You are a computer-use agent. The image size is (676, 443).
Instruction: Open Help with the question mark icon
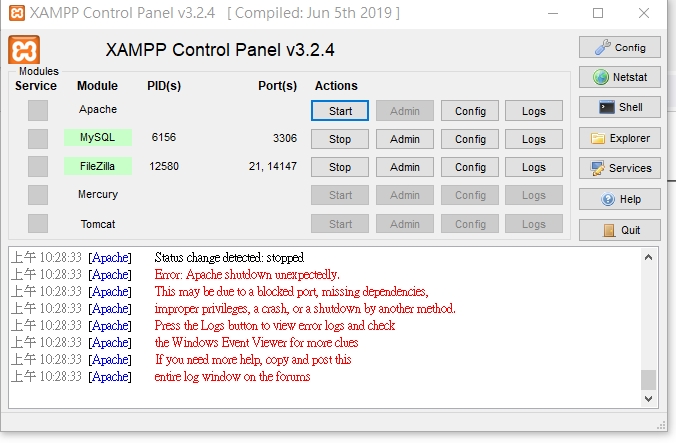pos(620,199)
